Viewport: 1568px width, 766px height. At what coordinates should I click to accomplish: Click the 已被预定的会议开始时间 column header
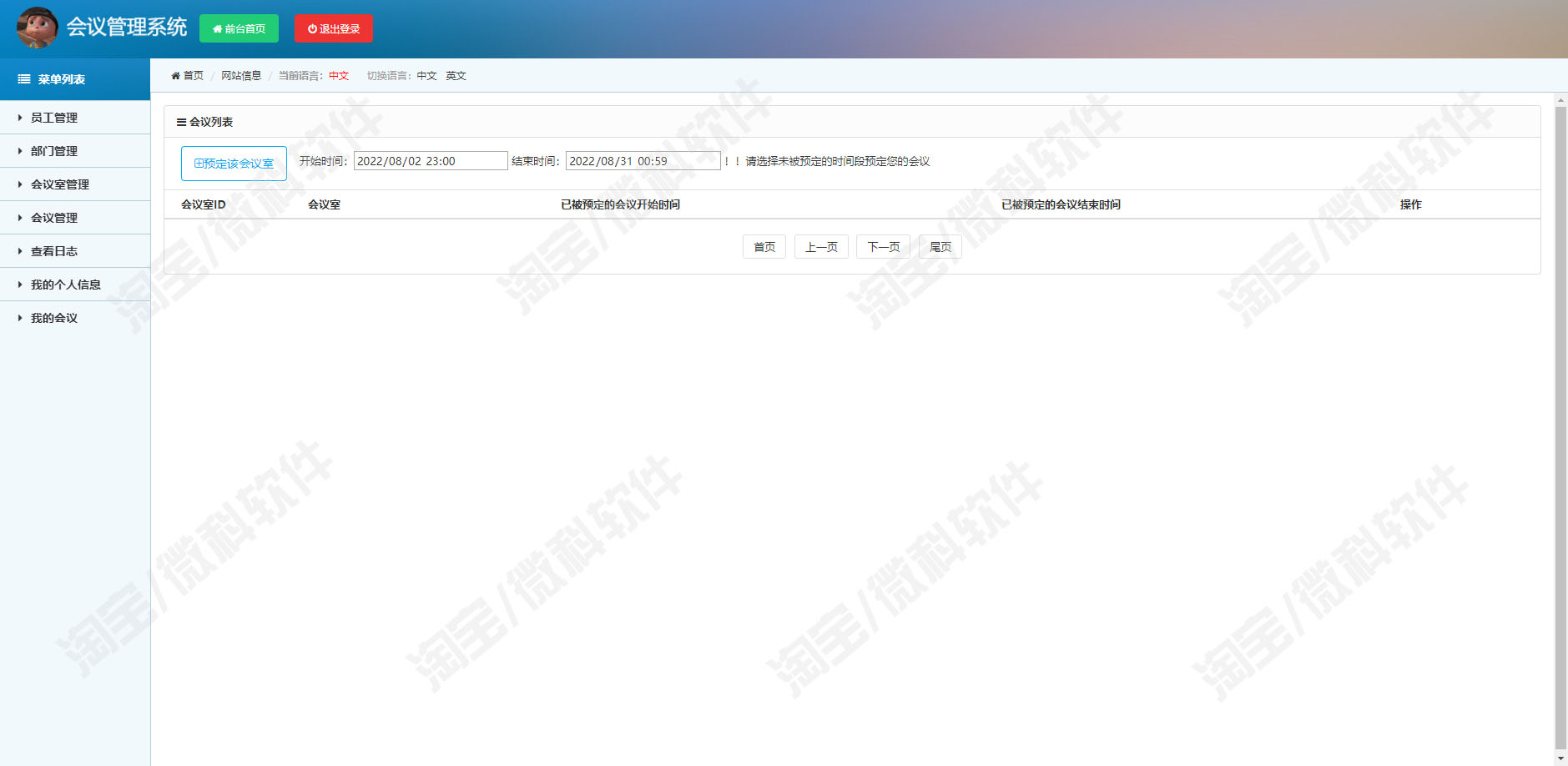coord(620,204)
